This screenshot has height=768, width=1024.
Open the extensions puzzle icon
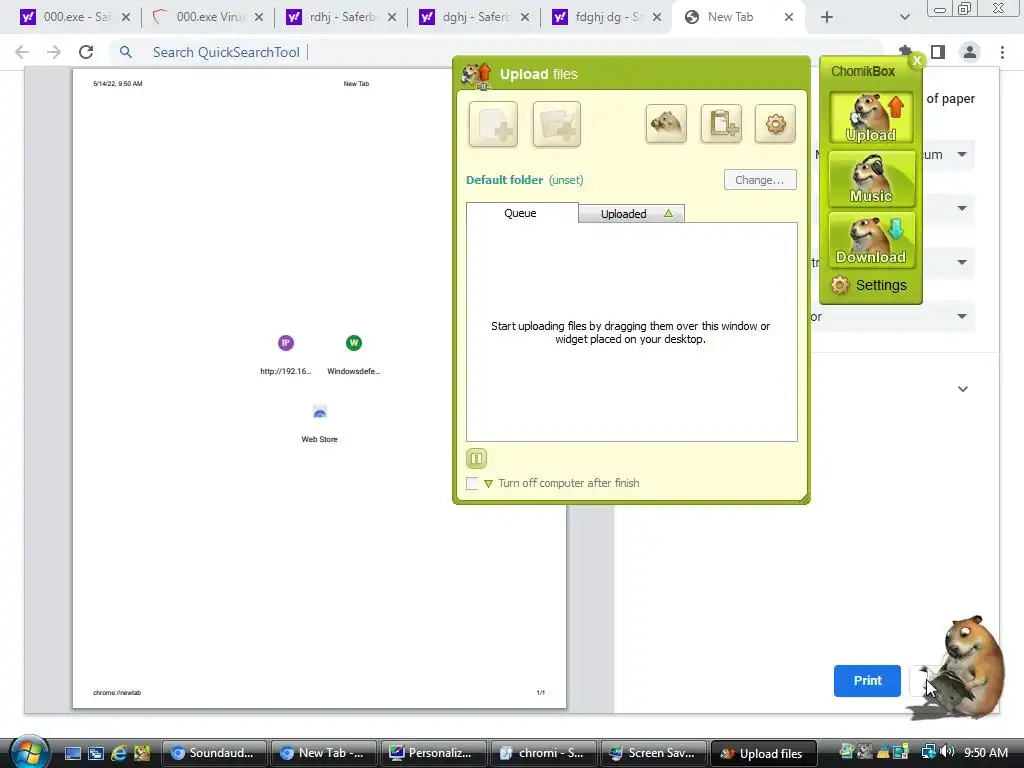[905, 51]
